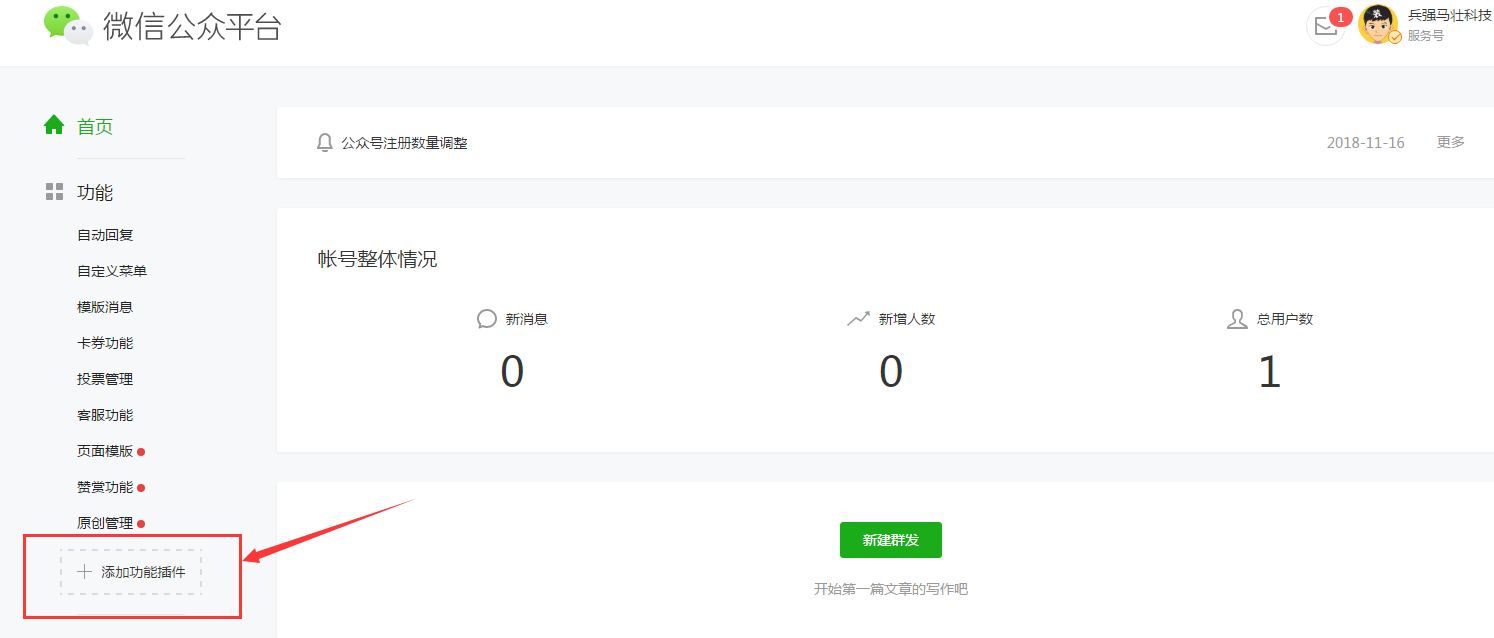
Task: Select 投票管理 menu item
Action: [105, 379]
